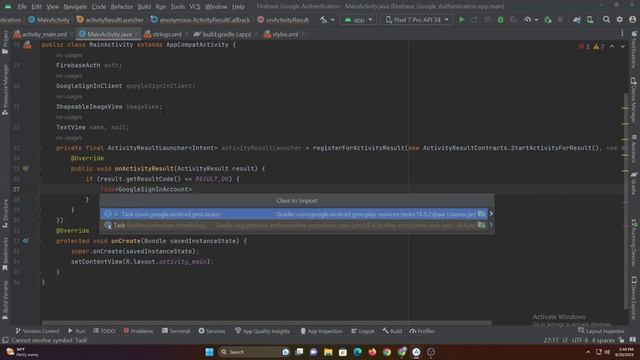Click the Apply Changes icon in toolbar
Screen dimensions: 640x360
coord(474,20)
